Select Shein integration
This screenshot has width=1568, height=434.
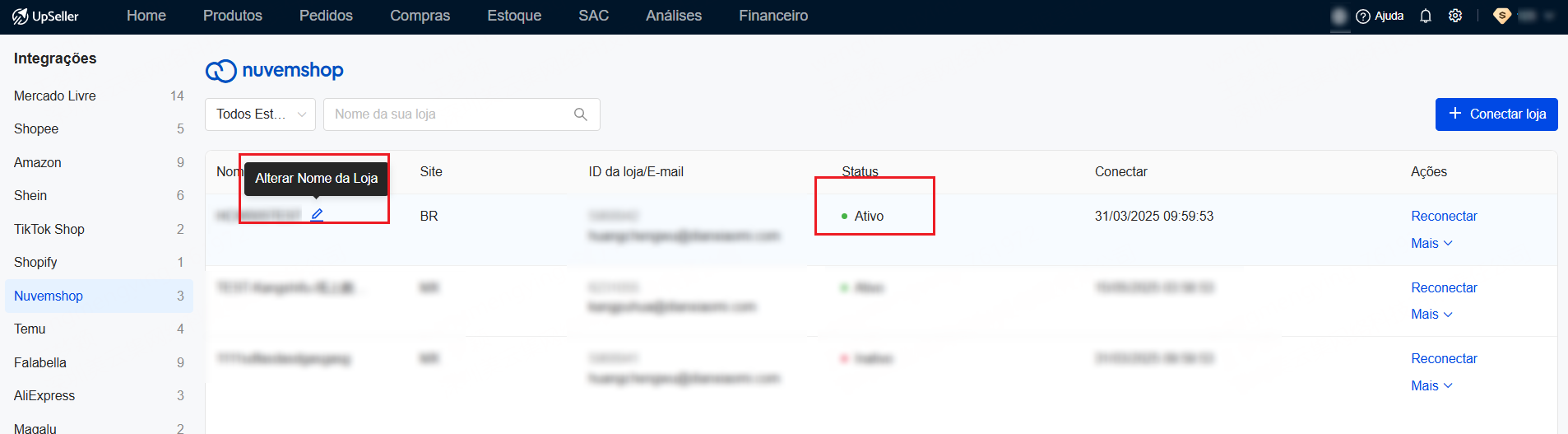[x=99, y=195]
